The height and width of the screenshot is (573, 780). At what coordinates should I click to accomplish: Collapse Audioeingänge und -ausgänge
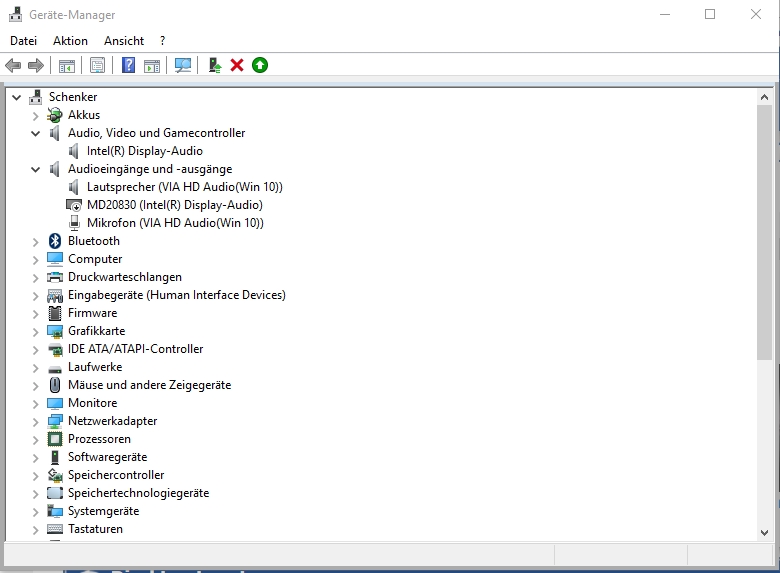coord(35,170)
